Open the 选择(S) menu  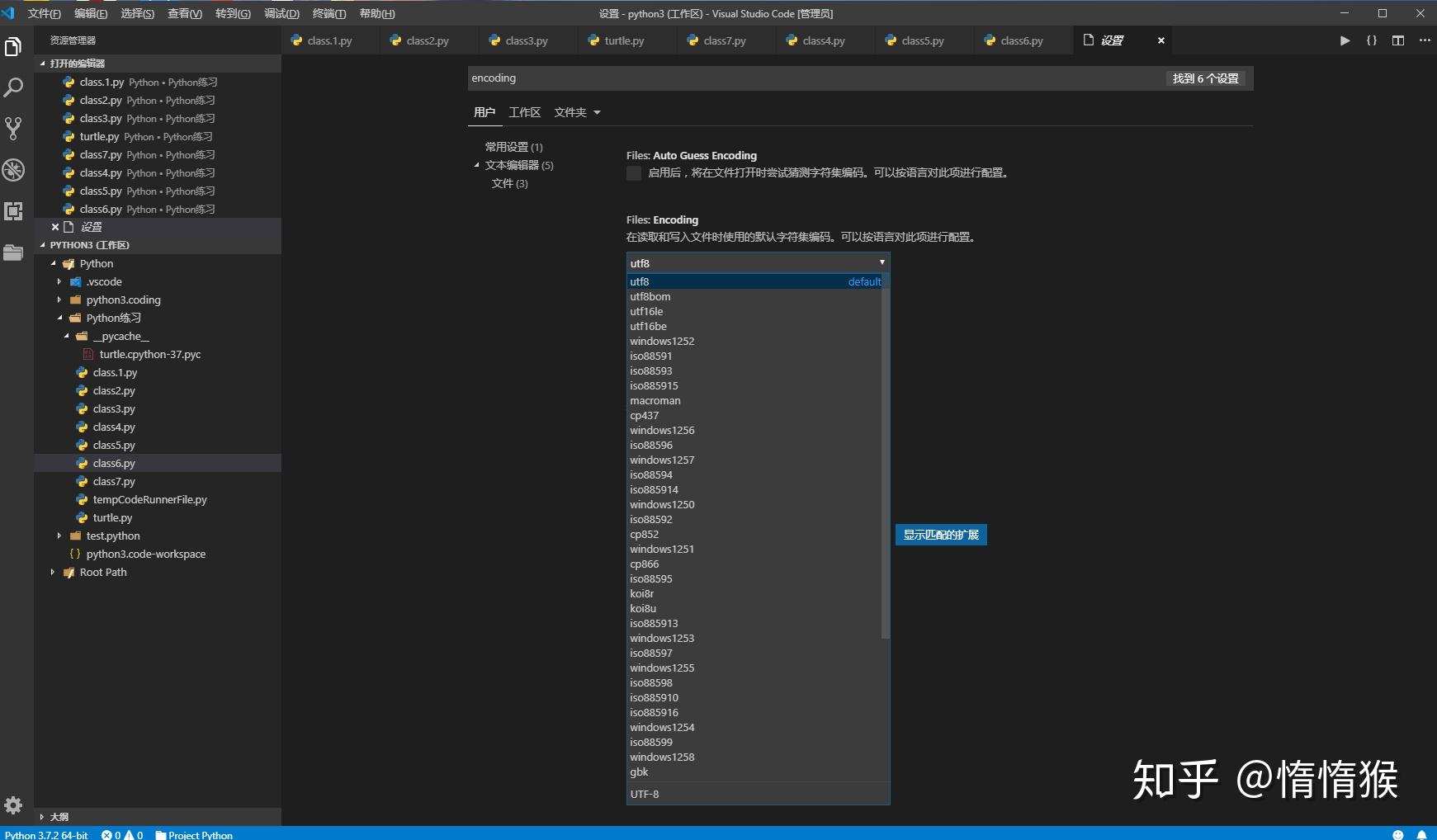pyautogui.click(x=138, y=13)
